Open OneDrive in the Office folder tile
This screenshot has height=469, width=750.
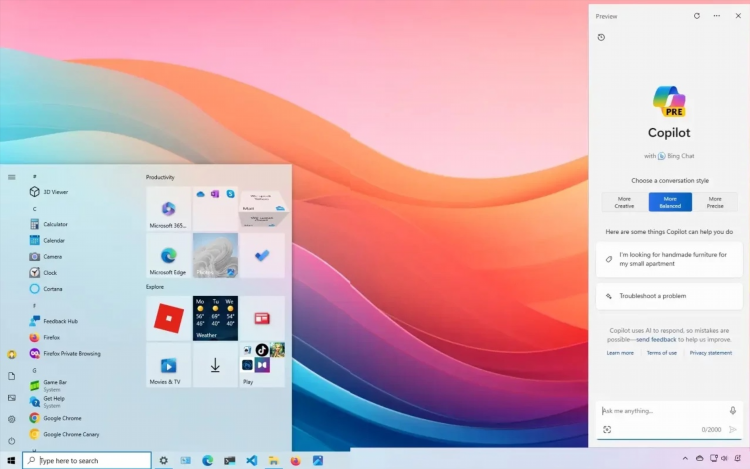coord(200,194)
